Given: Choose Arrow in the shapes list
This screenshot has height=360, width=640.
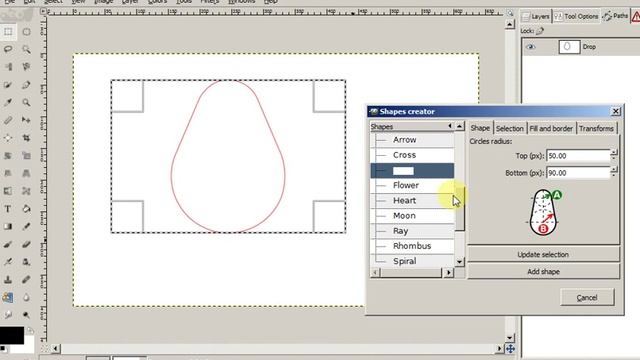Looking at the screenshot, I should pos(412,140).
